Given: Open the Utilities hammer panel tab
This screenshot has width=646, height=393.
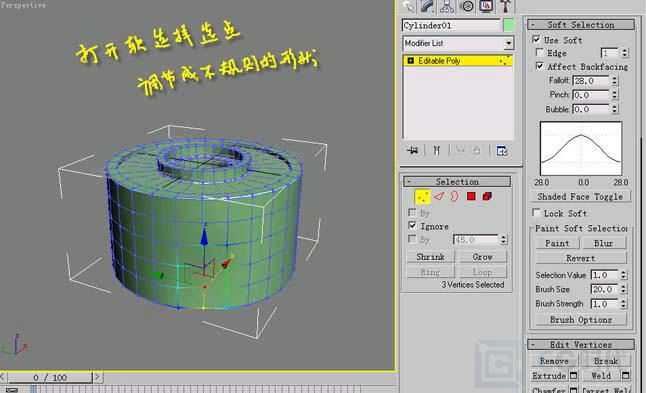Looking at the screenshot, I should (506, 6).
